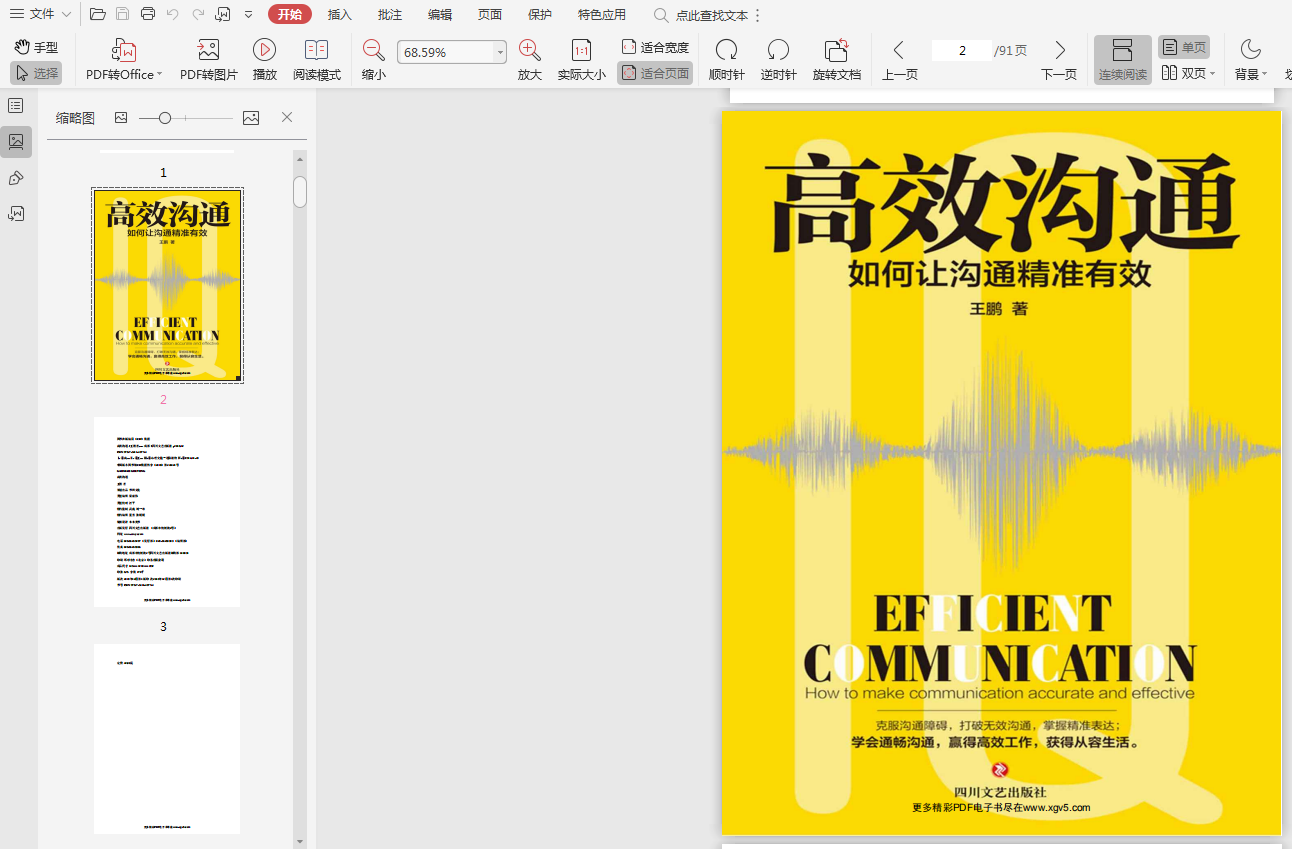This screenshot has height=849, width=1292.
Task: Switch to 单页 single page view
Action: pyautogui.click(x=1184, y=47)
